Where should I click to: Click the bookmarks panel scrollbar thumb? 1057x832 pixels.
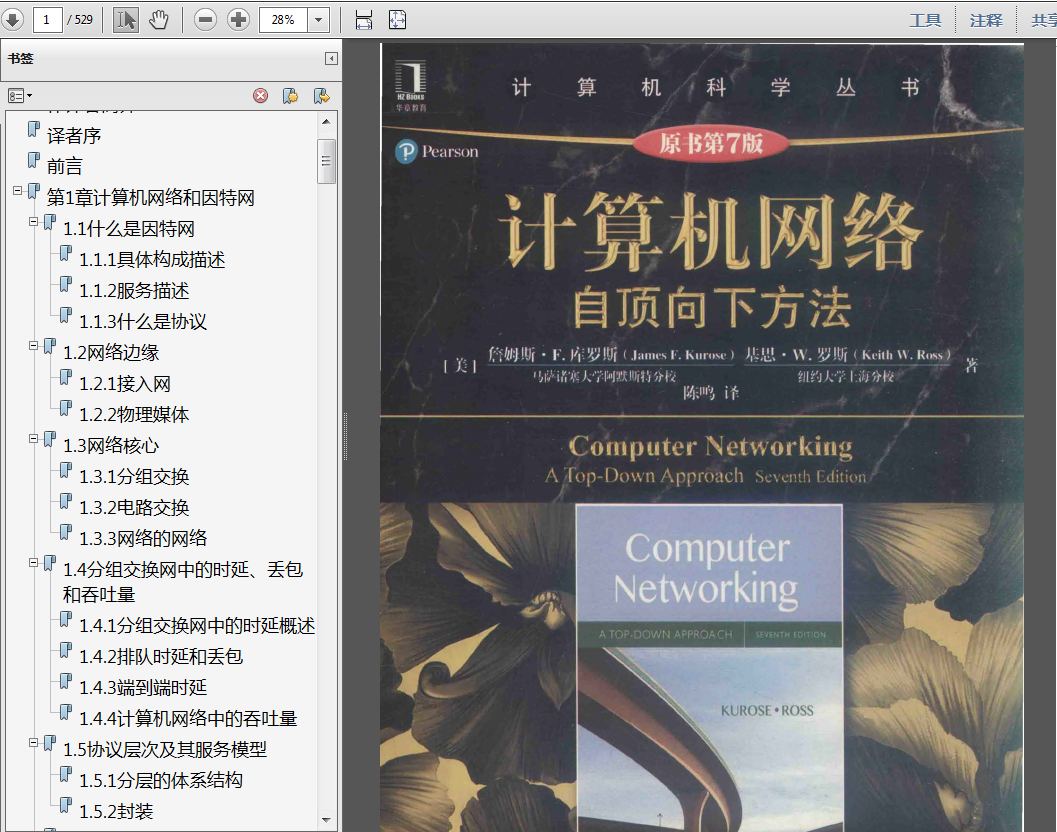(326, 161)
